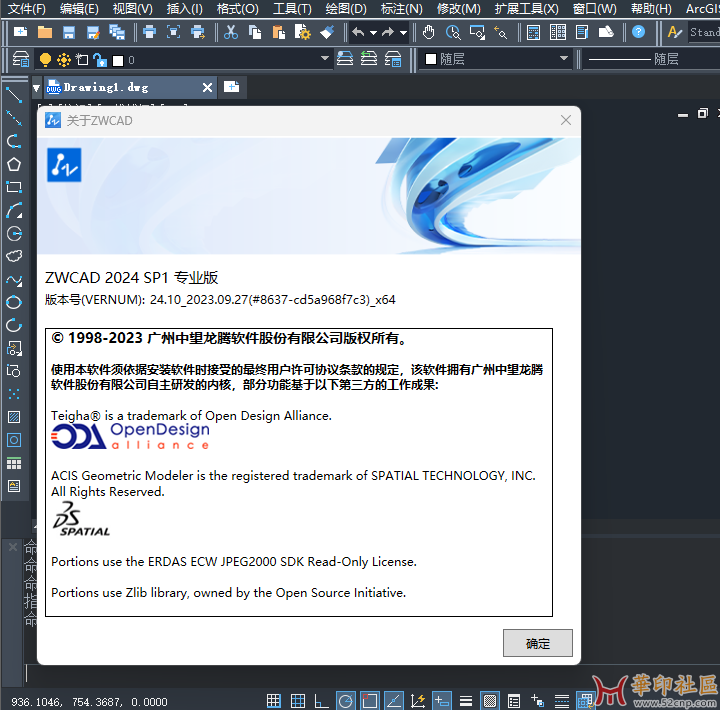This screenshot has width=720, height=710.
Task: Select the Ellipse tool
Action: tap(14, 302)
